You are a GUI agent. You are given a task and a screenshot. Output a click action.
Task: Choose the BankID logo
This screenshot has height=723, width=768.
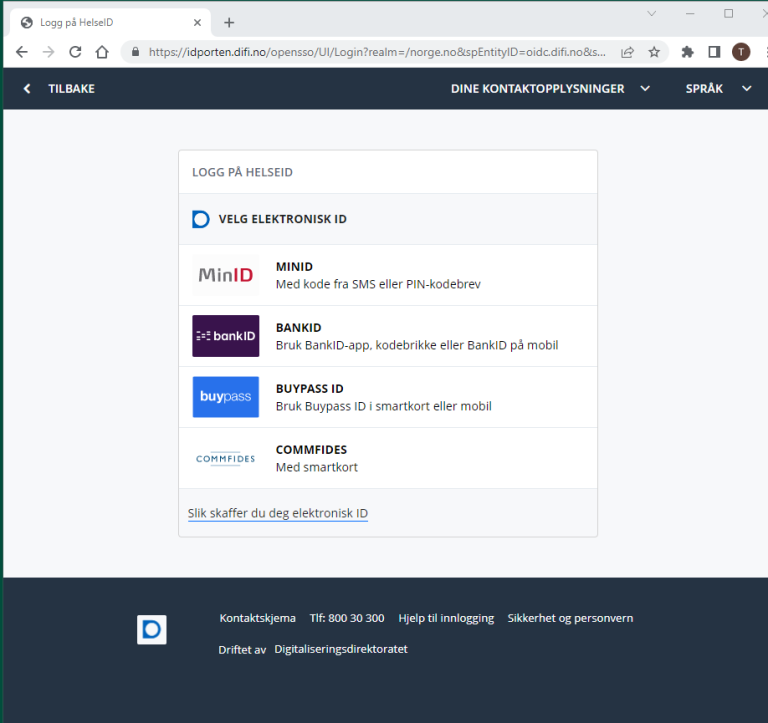(225, 336)
